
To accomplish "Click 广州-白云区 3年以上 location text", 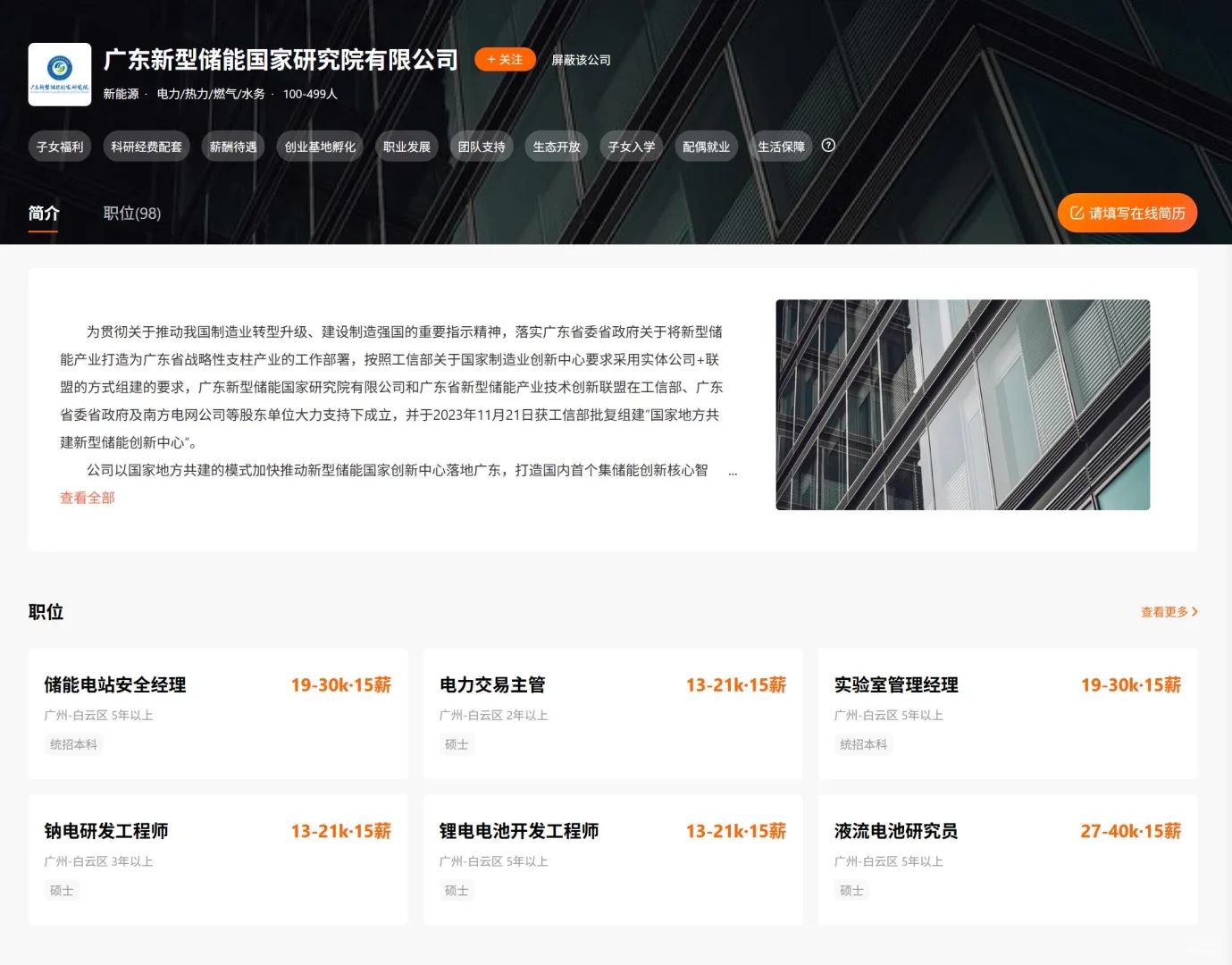I will [x=98, y=861].
